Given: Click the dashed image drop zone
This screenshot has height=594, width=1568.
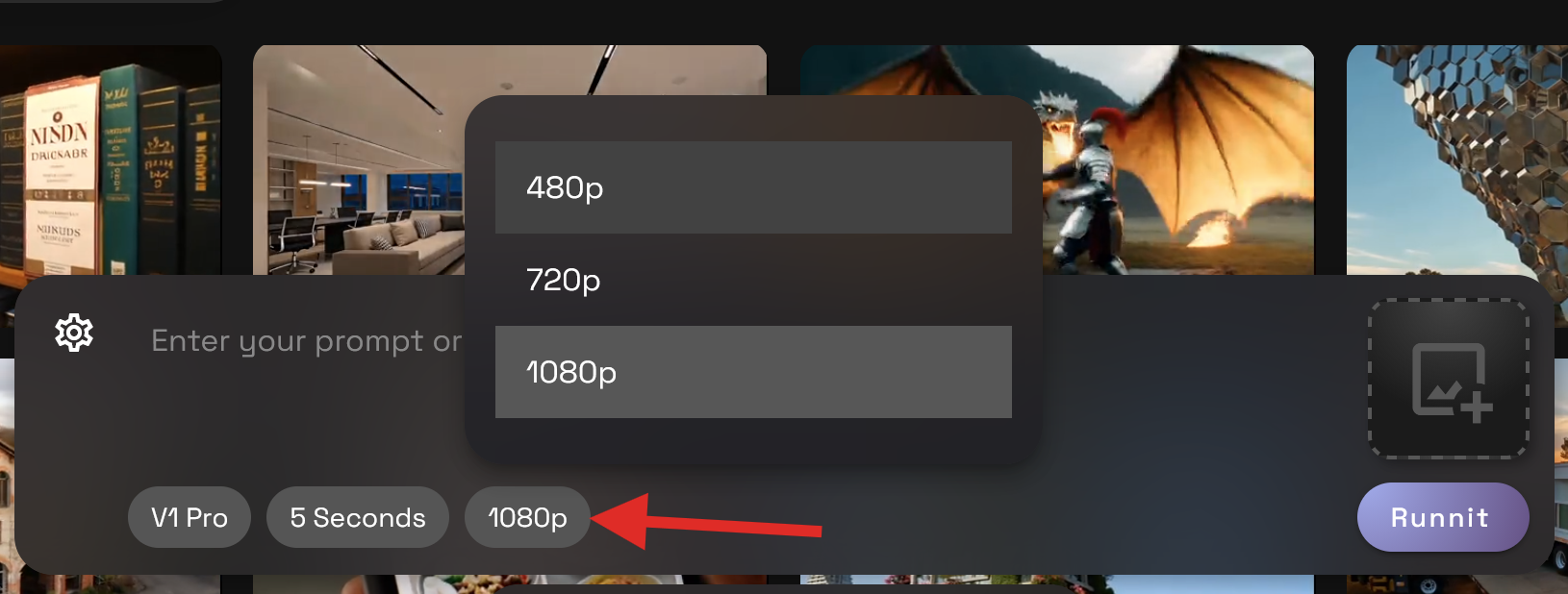Looking at the screenshot, I should coord(1449,379).
